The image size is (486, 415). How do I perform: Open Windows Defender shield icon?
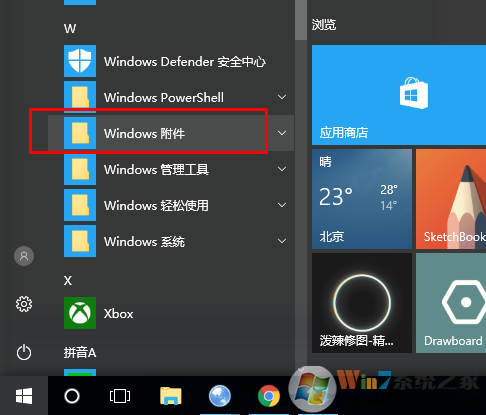click(x=80, y=61)
